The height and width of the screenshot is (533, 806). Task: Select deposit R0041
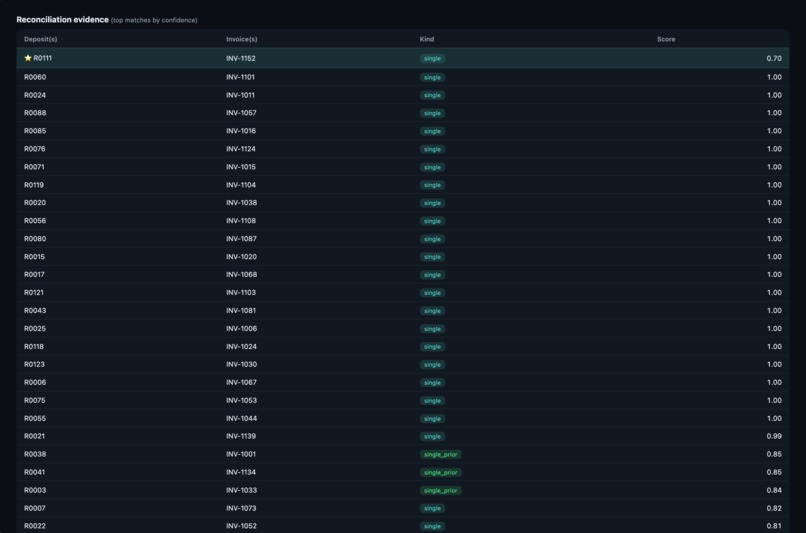coord(34,472)
